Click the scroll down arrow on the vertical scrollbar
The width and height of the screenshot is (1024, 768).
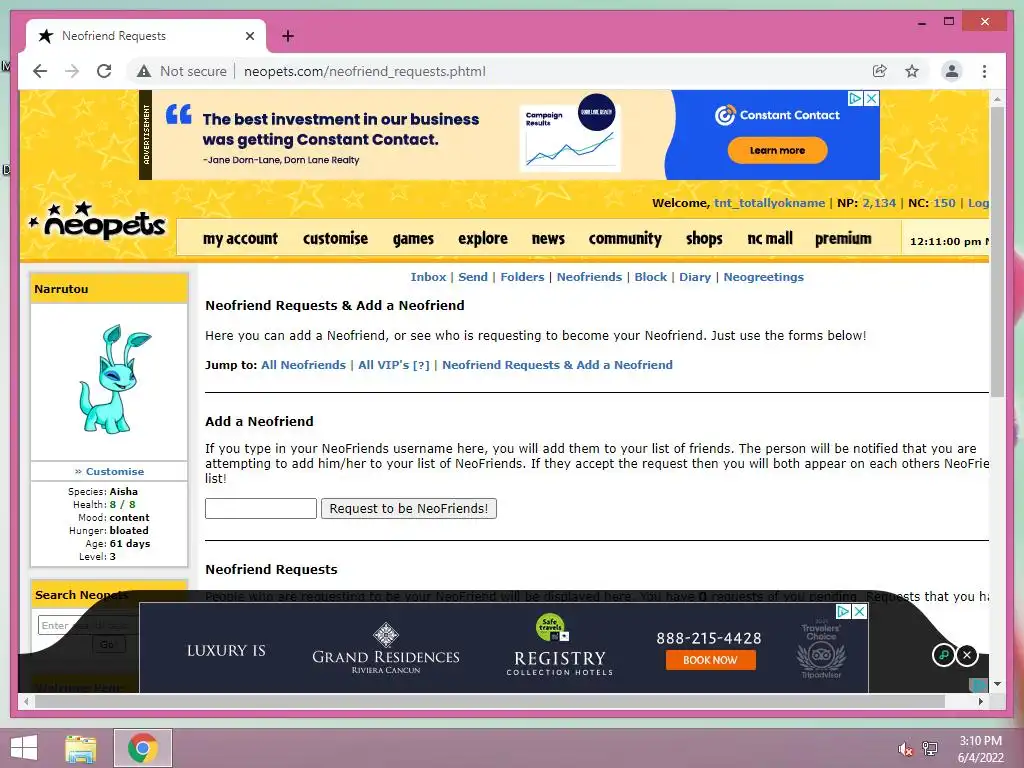tap(997, 684)
